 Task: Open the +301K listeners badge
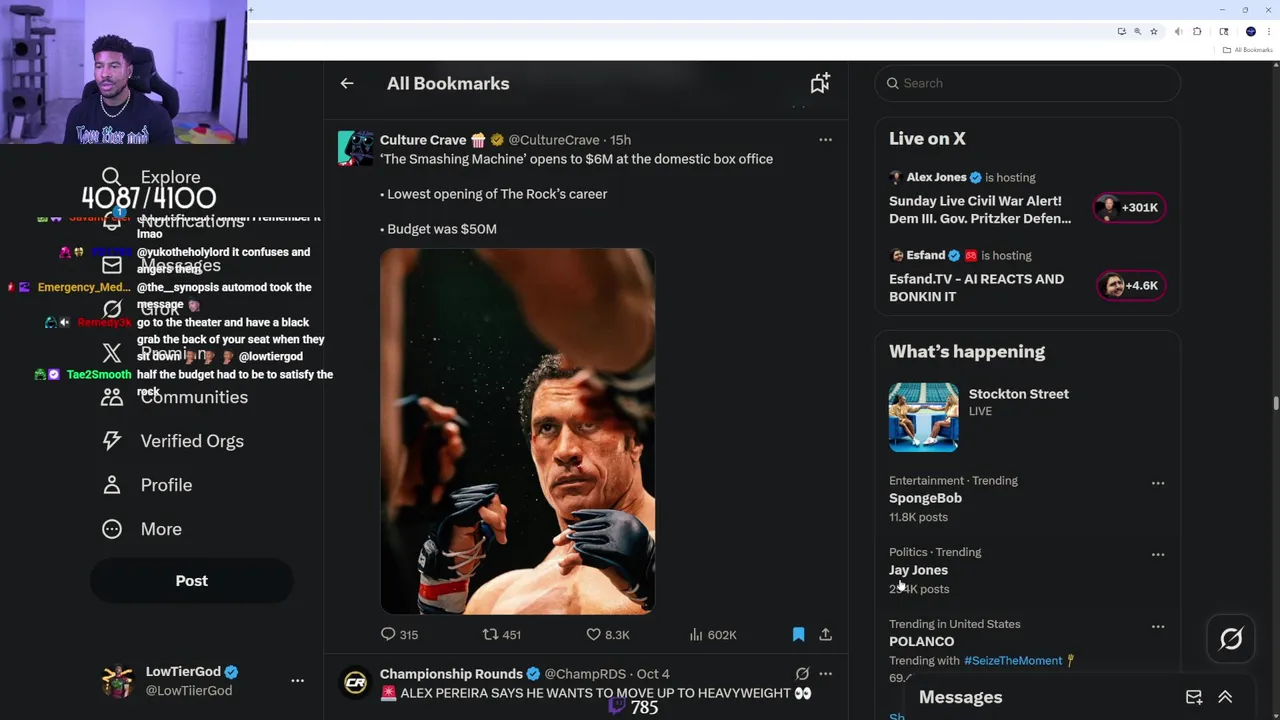click(1129, 208)
